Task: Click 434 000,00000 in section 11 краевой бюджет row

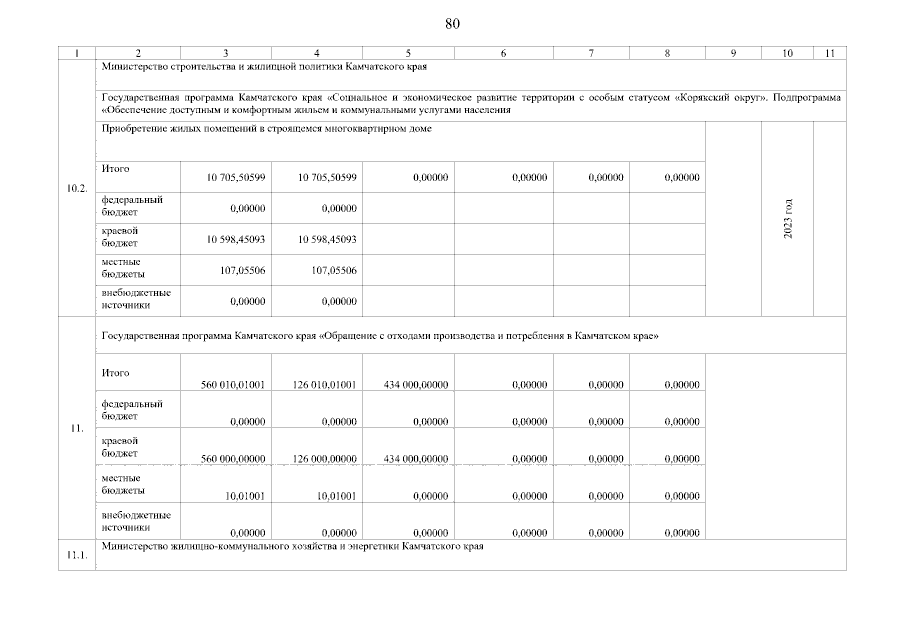Action: pyautogui.click(x=416, y=459)
